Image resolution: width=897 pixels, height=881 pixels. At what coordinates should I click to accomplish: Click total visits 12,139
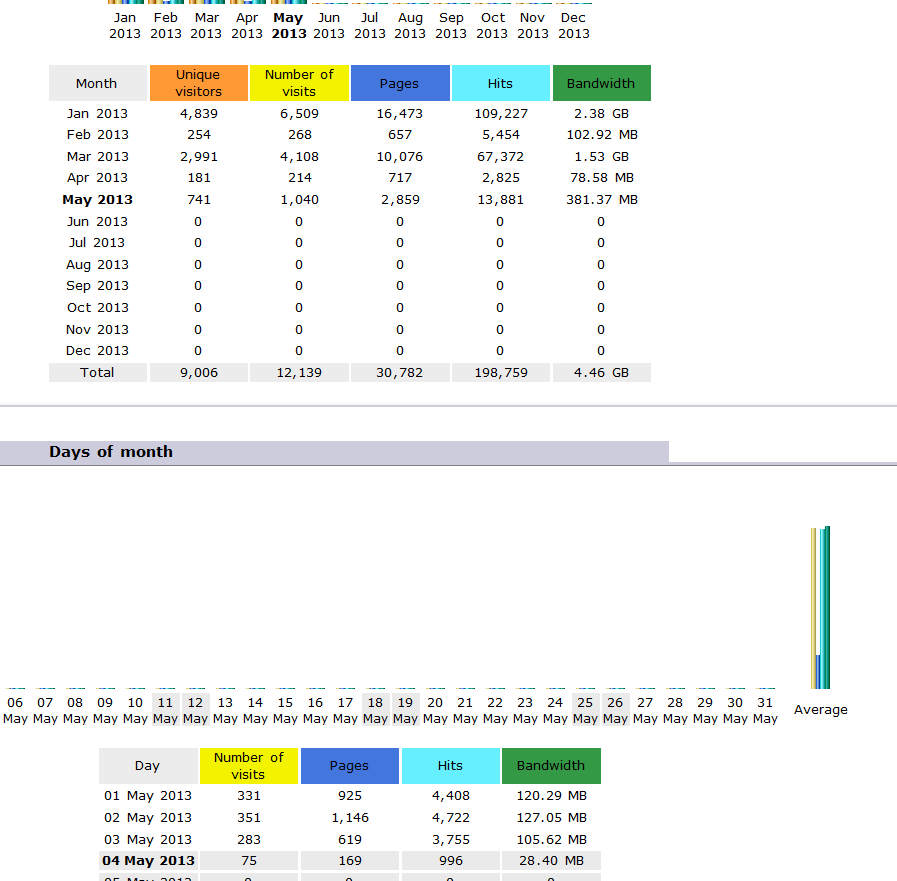click(x=299, y=372)
